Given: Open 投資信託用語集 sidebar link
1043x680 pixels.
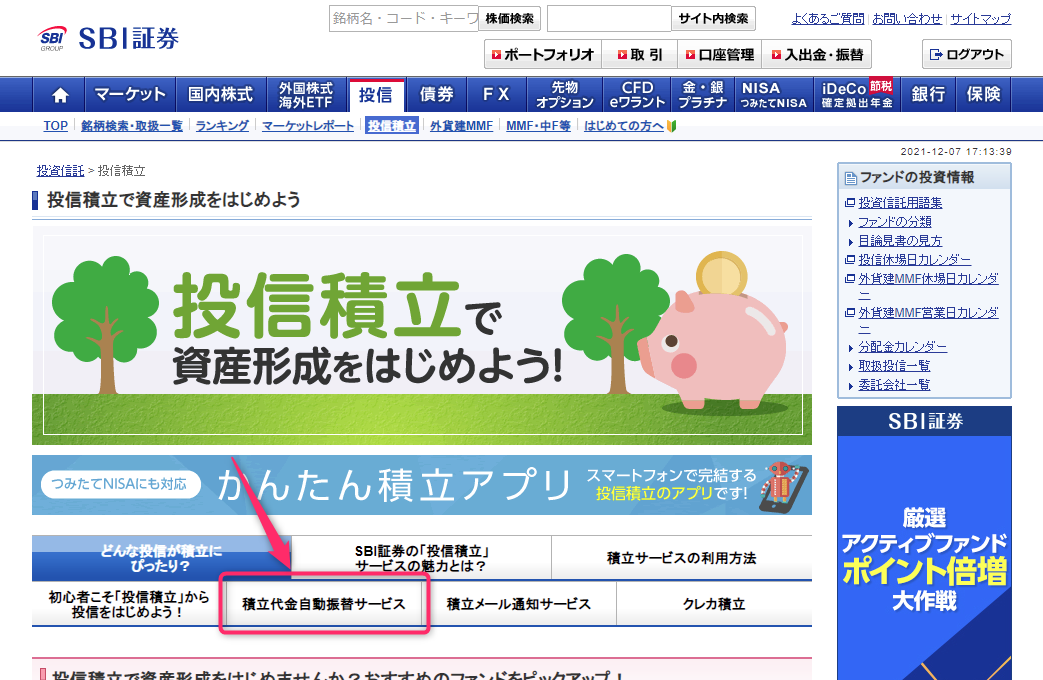Looking at the screenshot, I should tap(900, 203).
